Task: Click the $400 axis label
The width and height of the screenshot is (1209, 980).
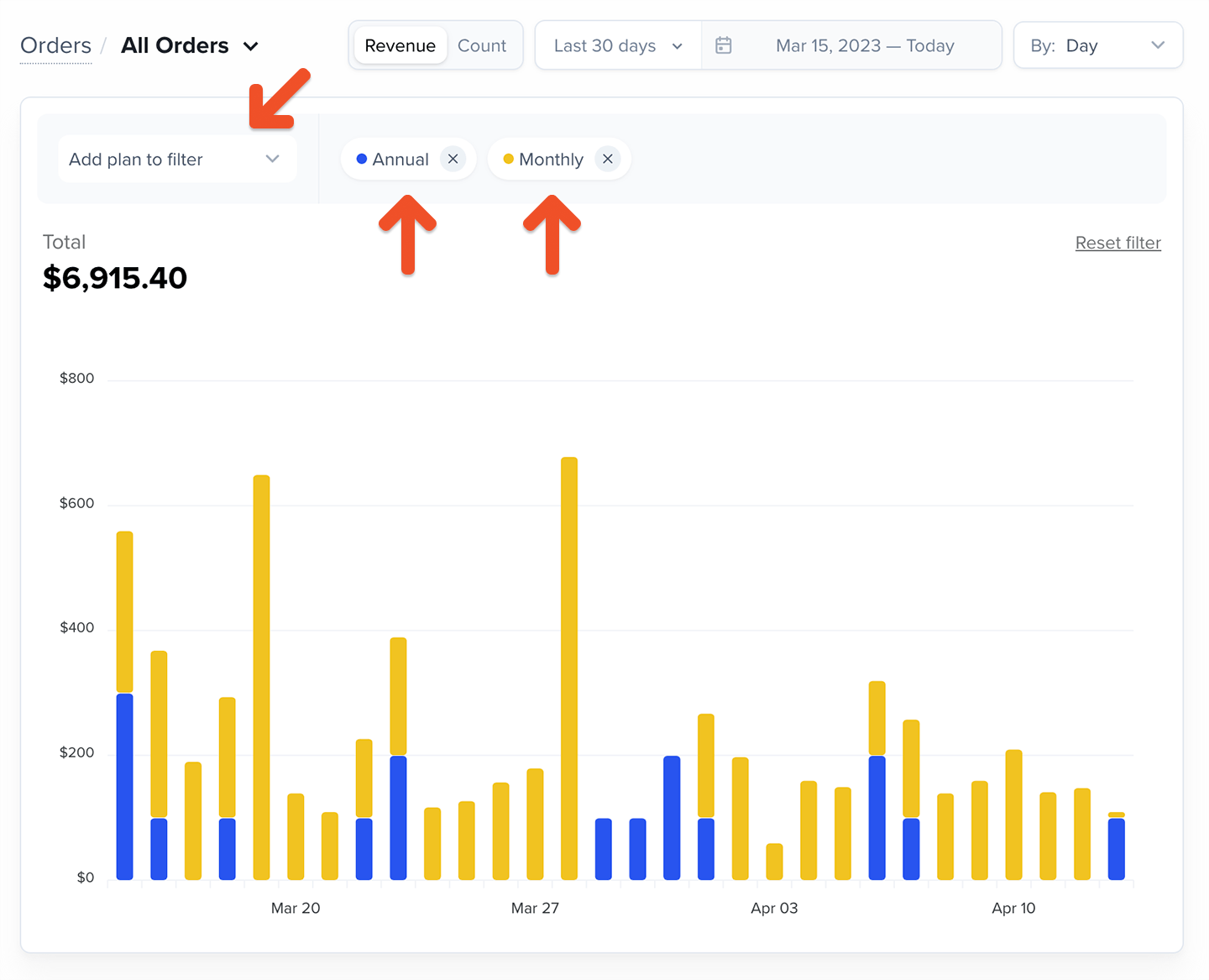Action: coord(76,628)
